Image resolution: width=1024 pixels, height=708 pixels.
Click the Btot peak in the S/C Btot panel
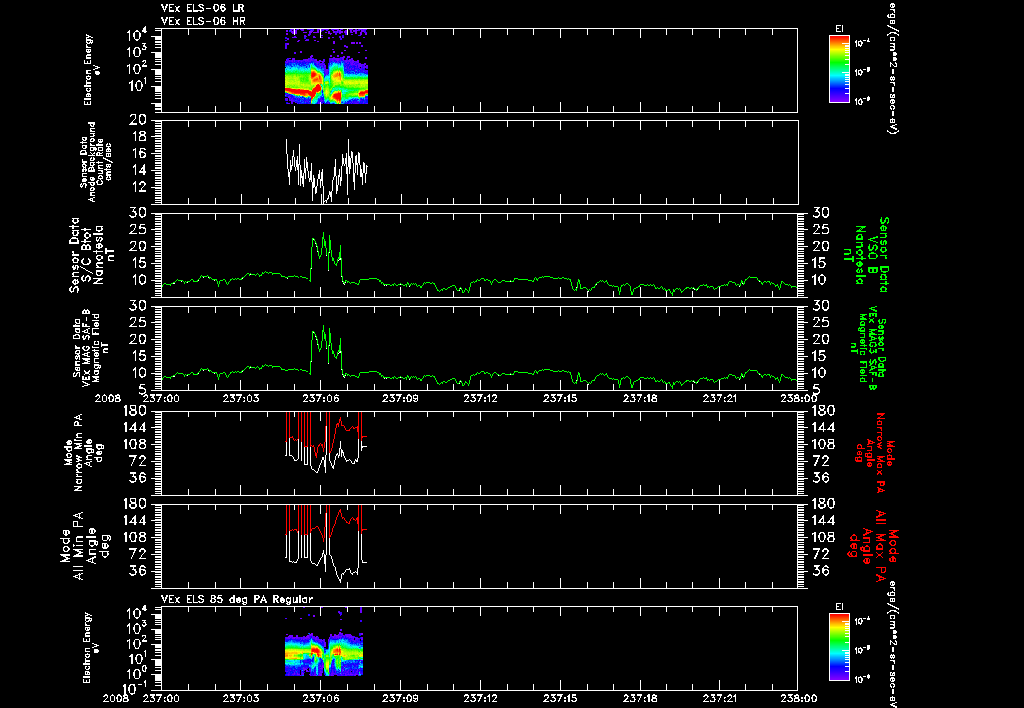[323, 233]
